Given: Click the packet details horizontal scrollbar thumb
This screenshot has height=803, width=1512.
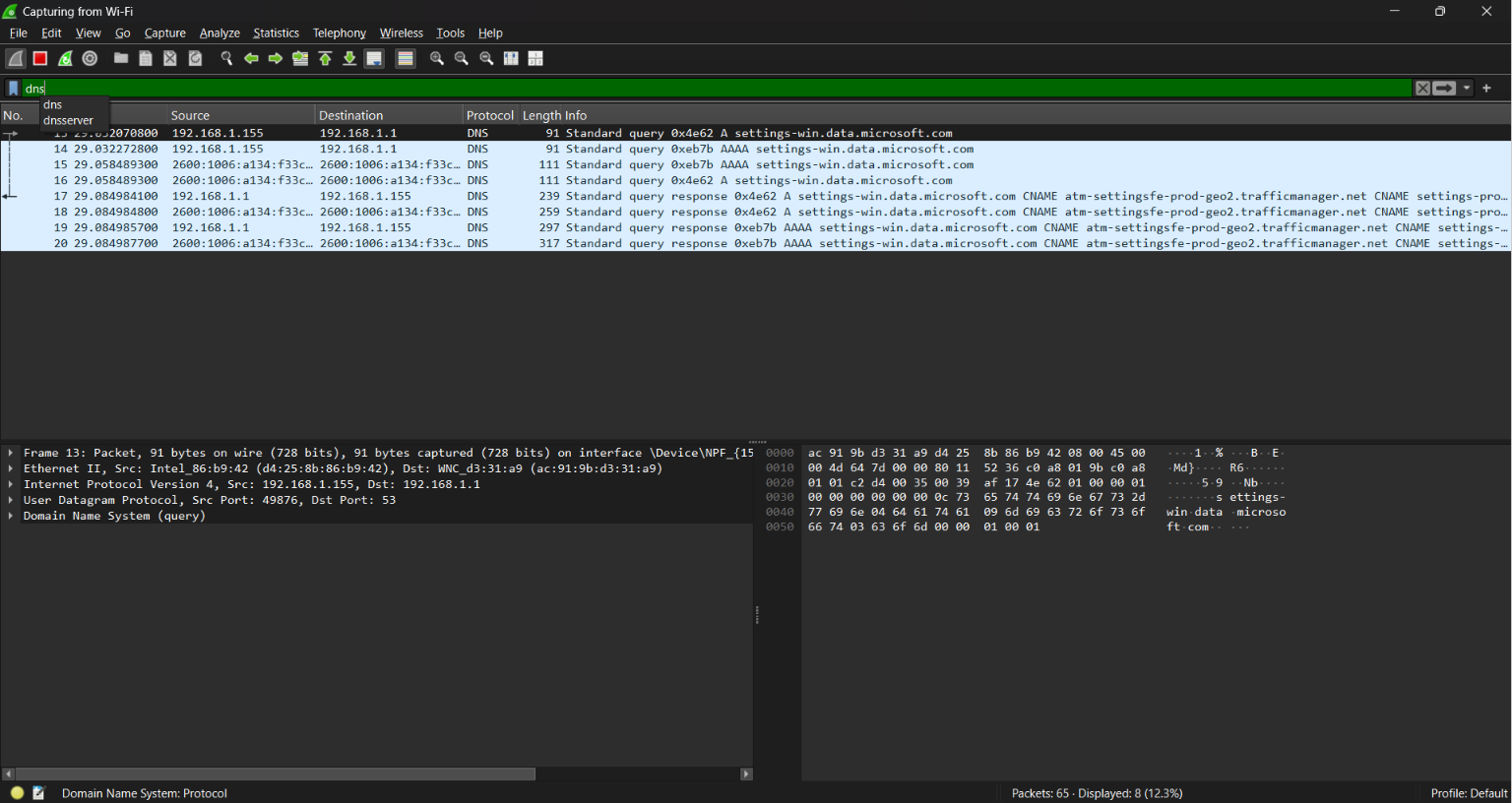Looking at the screenshot, I should pyautogui.click(x=276, y=774).
